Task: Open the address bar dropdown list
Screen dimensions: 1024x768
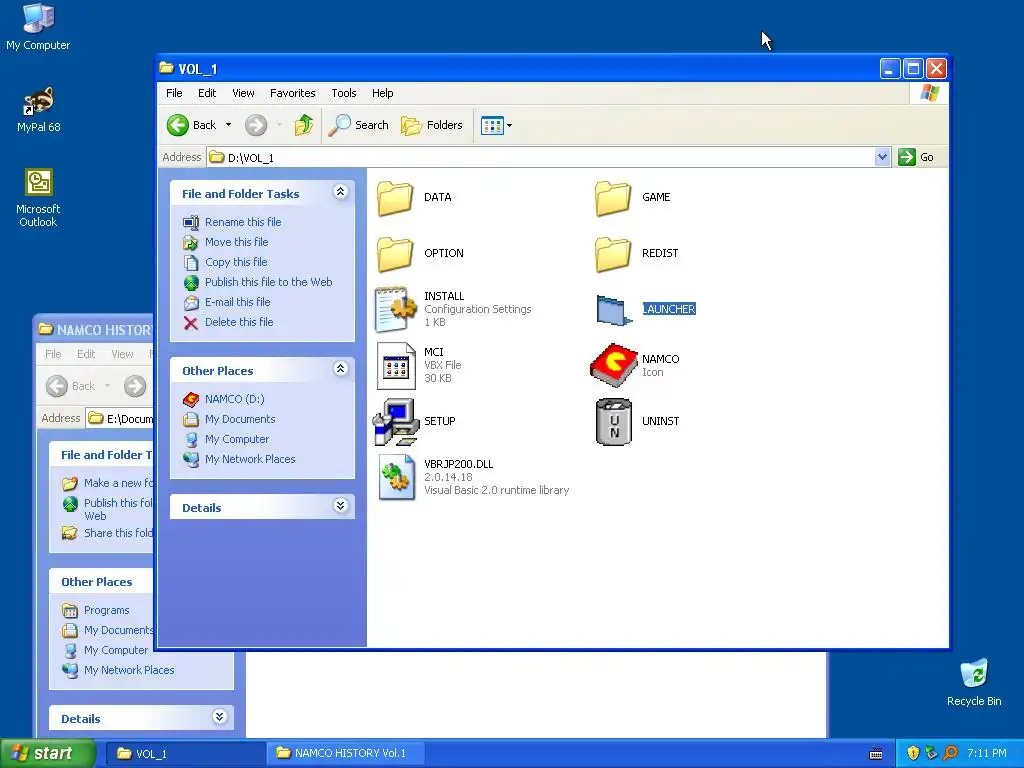Action: pos(882,157)
